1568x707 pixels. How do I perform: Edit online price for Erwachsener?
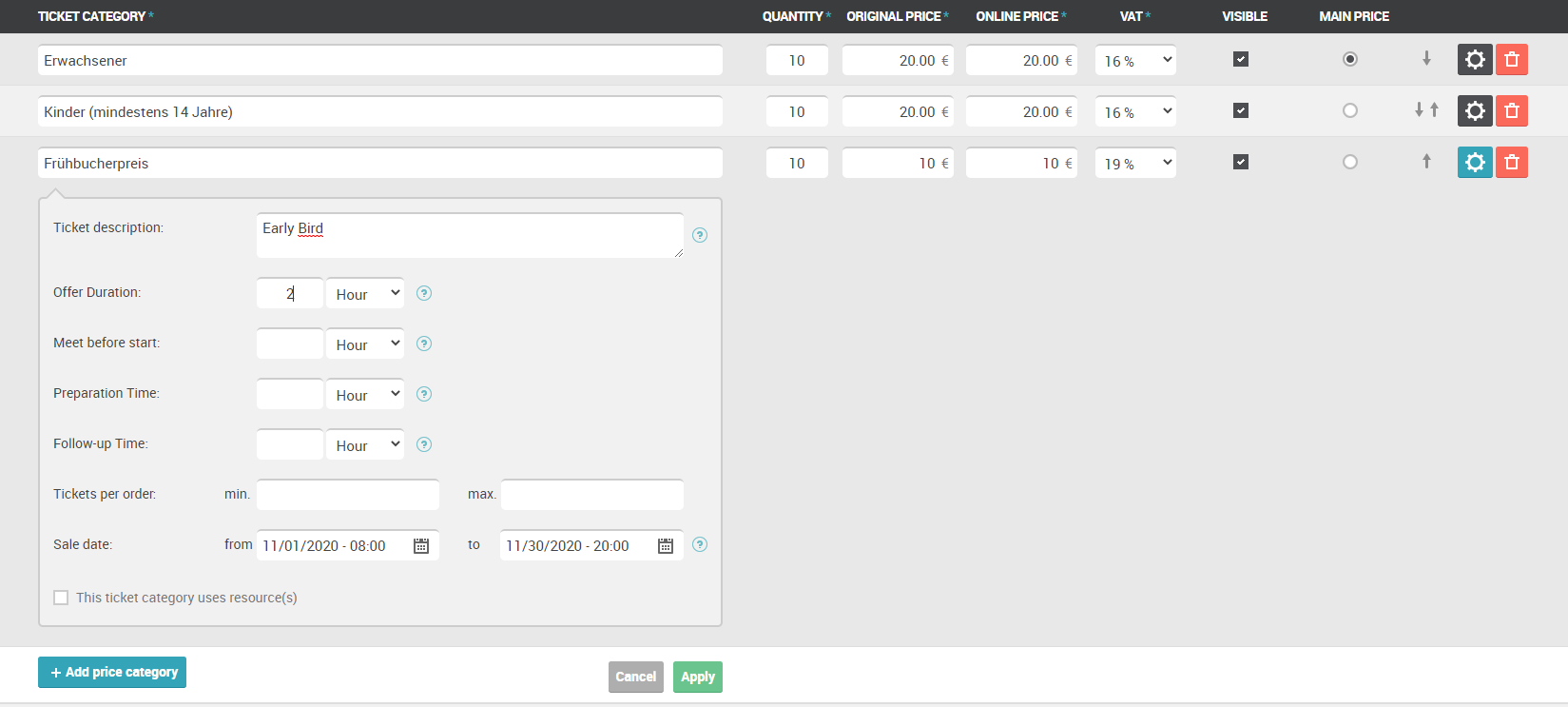tap(1021, 60)
